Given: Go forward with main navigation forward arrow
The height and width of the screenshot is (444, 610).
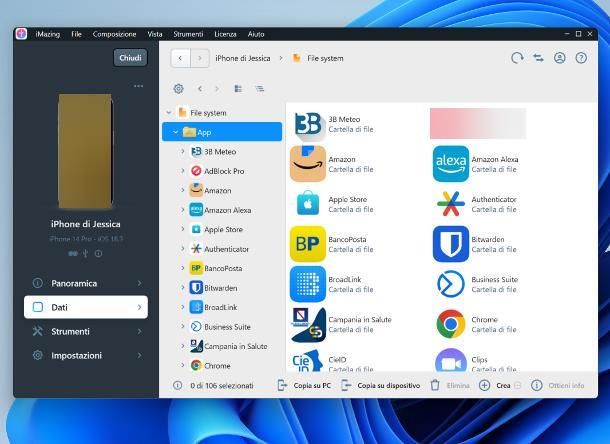Looking at the screenshot, I should (200, 58).
